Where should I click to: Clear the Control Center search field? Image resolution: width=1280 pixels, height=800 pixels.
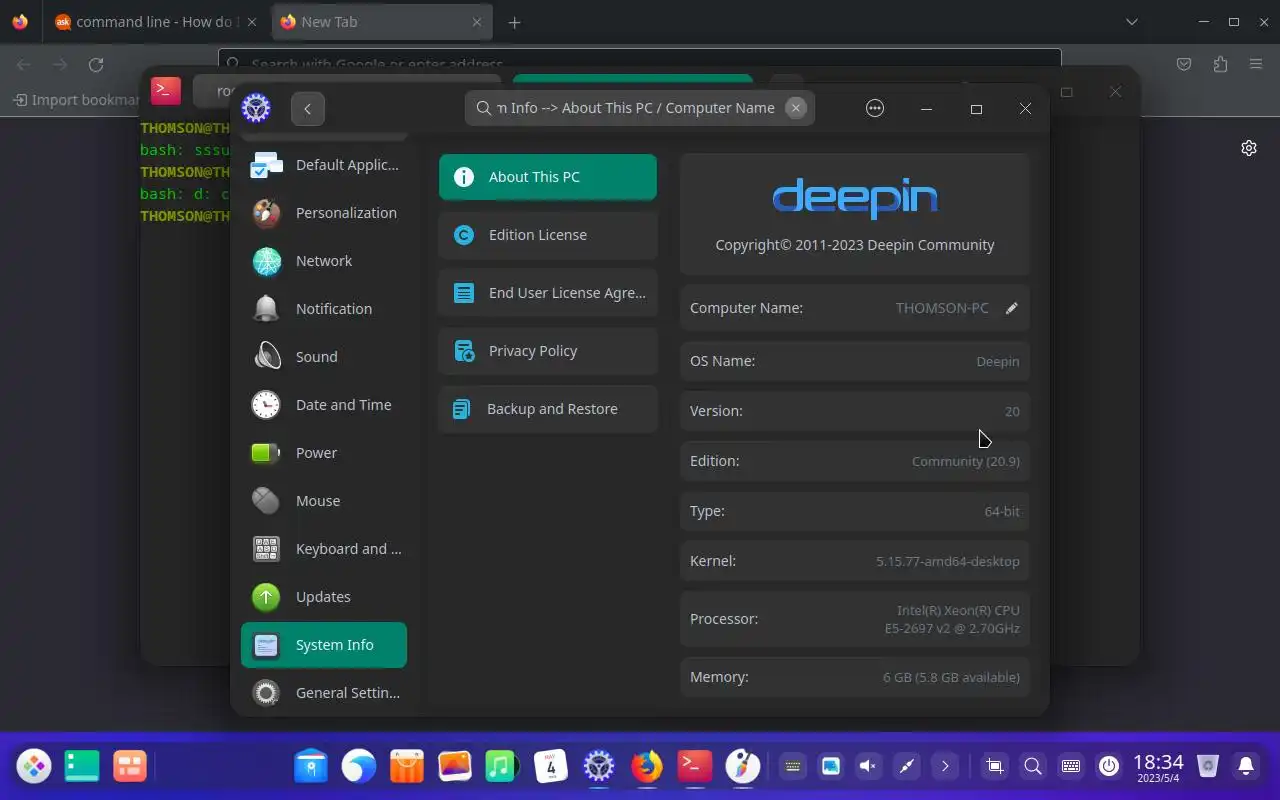[x=796, y=108]
